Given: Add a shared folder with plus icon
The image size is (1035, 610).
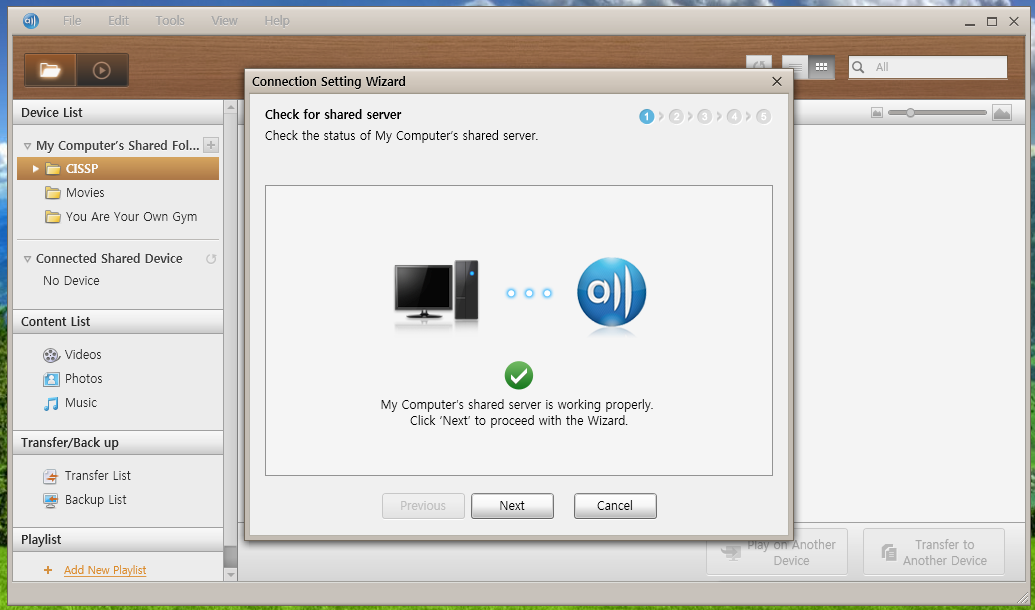Looking at the screenshot, I should coord(211,145).
